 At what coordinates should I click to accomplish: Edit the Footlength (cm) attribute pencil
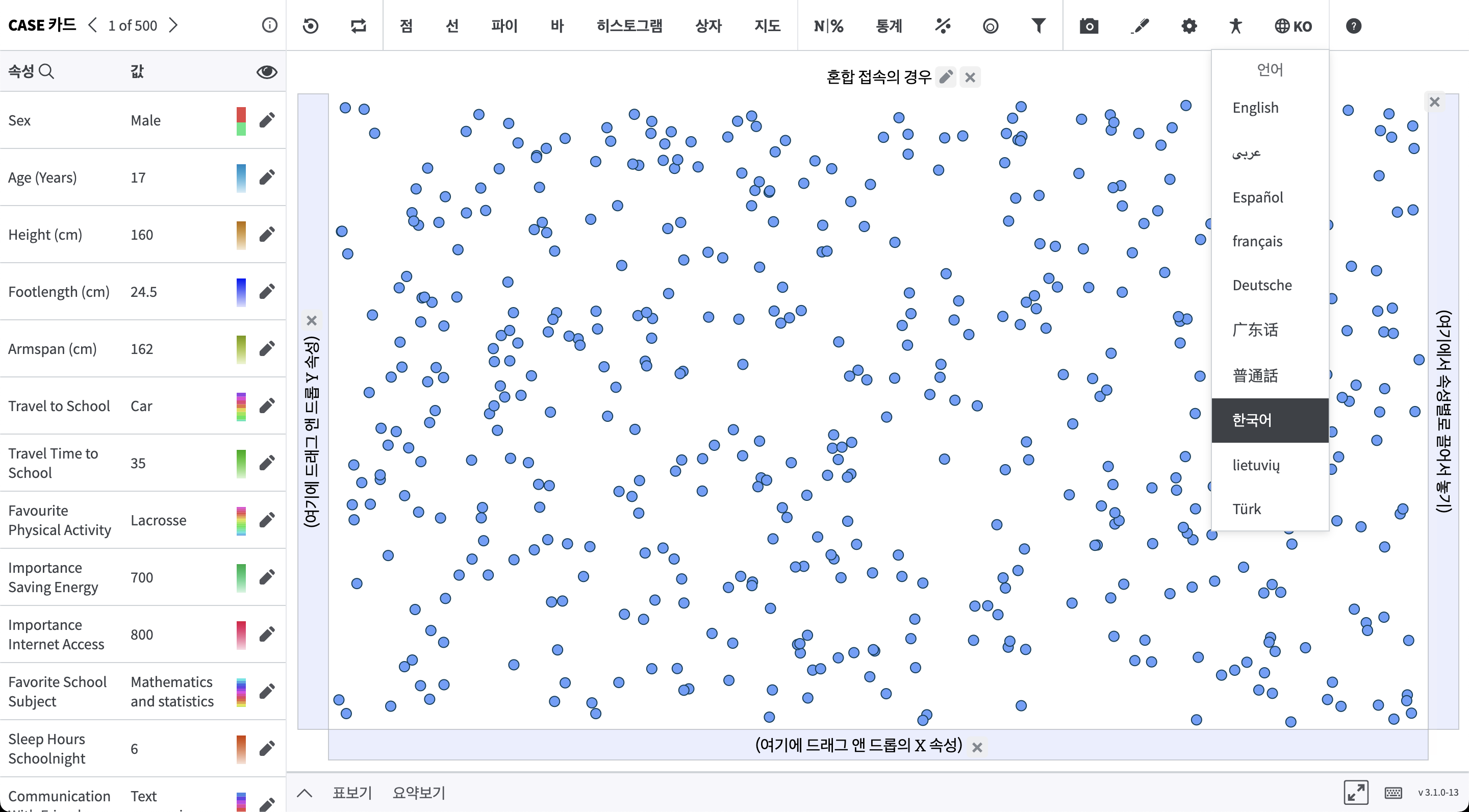click(267, 291)
